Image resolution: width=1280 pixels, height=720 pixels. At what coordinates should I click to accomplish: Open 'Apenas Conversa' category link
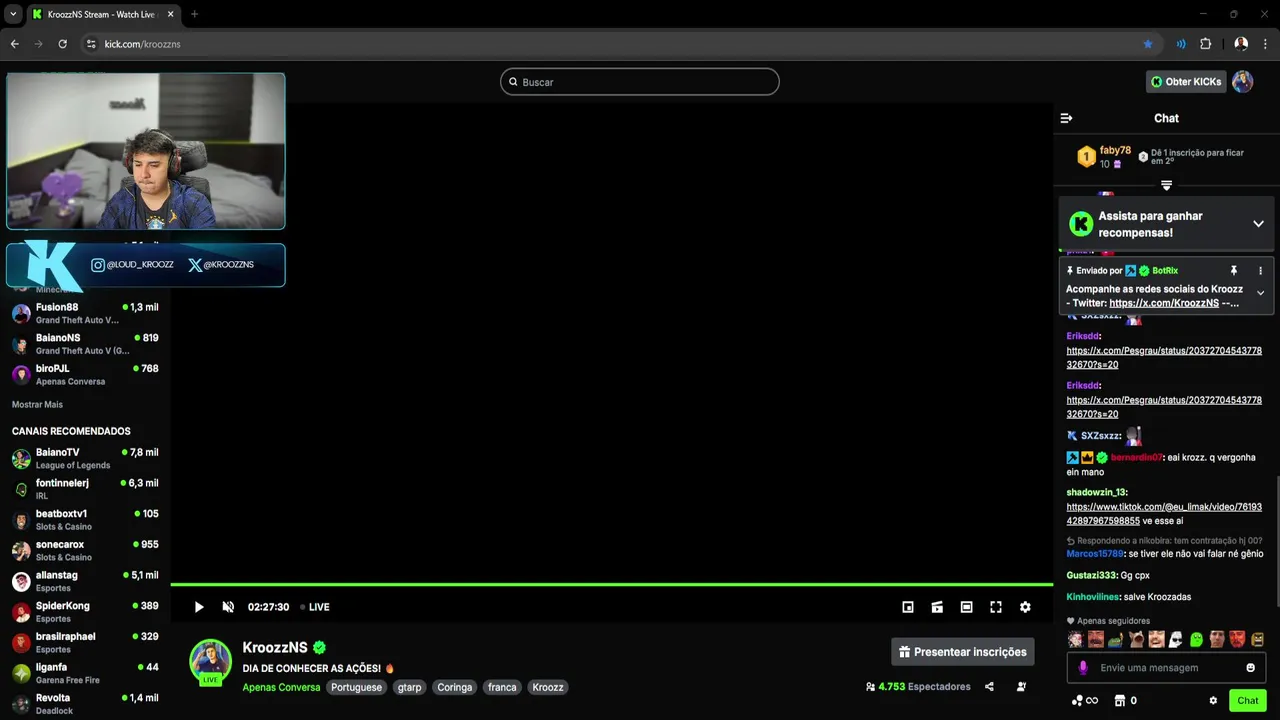(x=281, y=688)
